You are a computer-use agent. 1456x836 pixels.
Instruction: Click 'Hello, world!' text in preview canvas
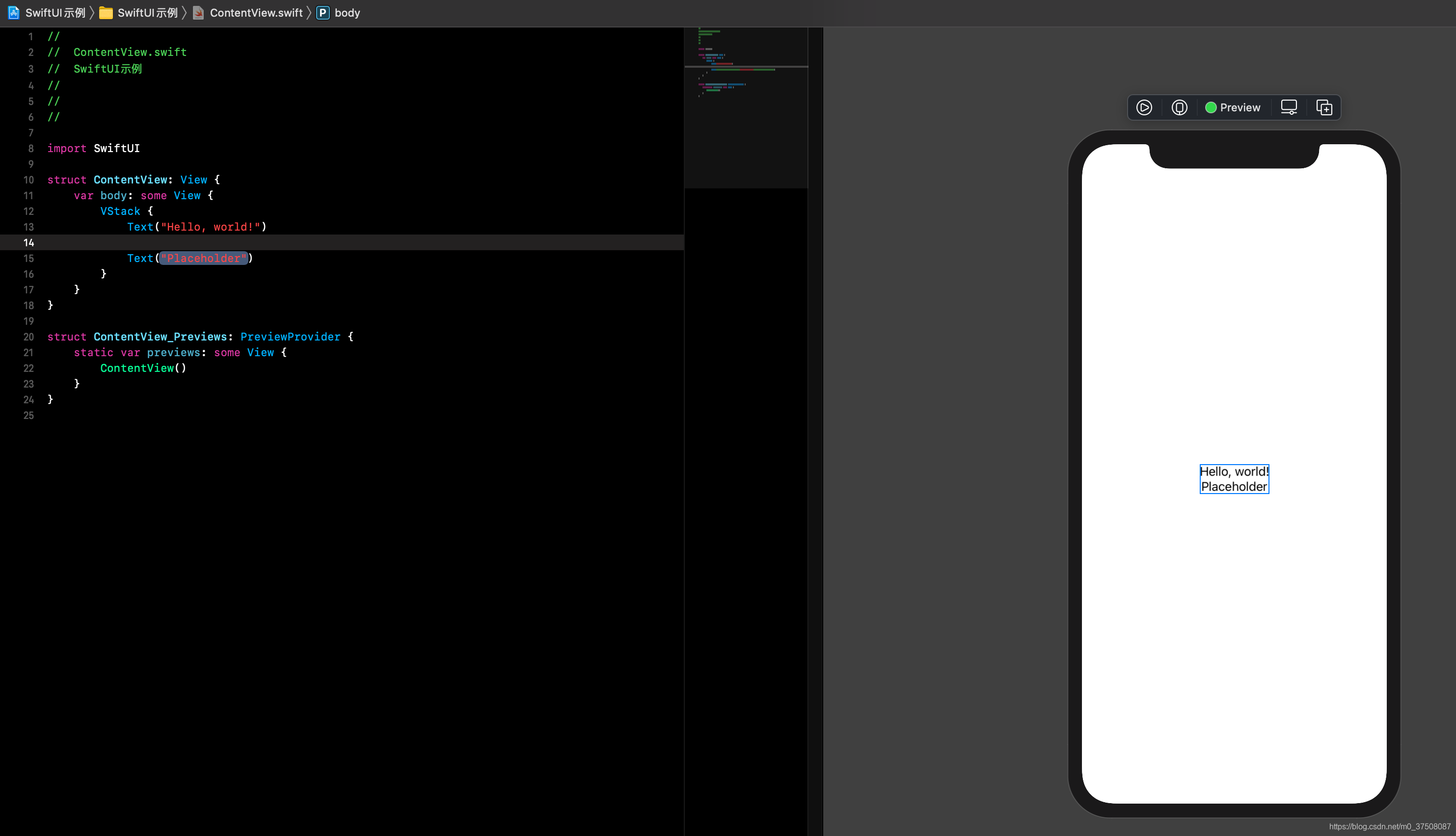click(1234, 471)
